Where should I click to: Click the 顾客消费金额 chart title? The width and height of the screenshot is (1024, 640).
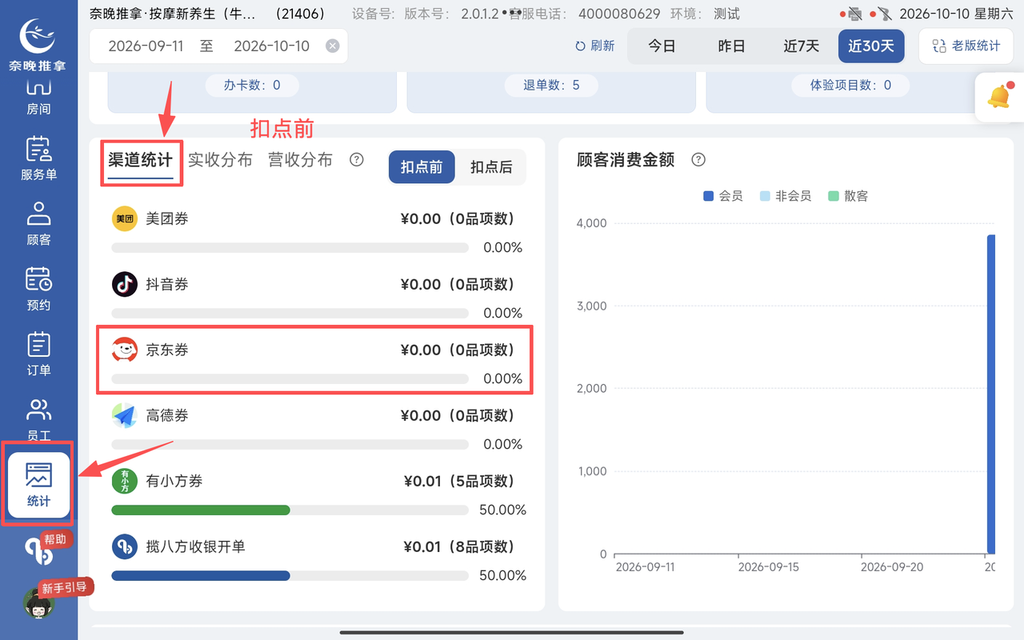click(x=625, y=160)
